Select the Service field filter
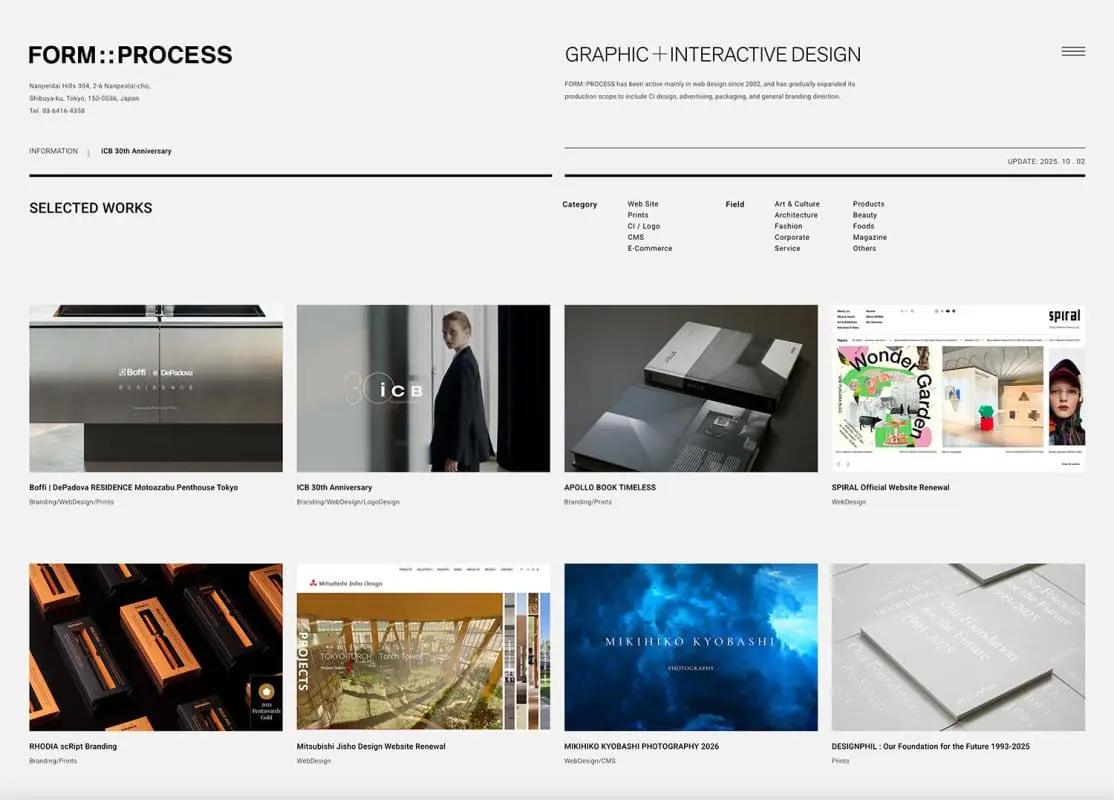1114x800 pixels. tap(787, 249)
